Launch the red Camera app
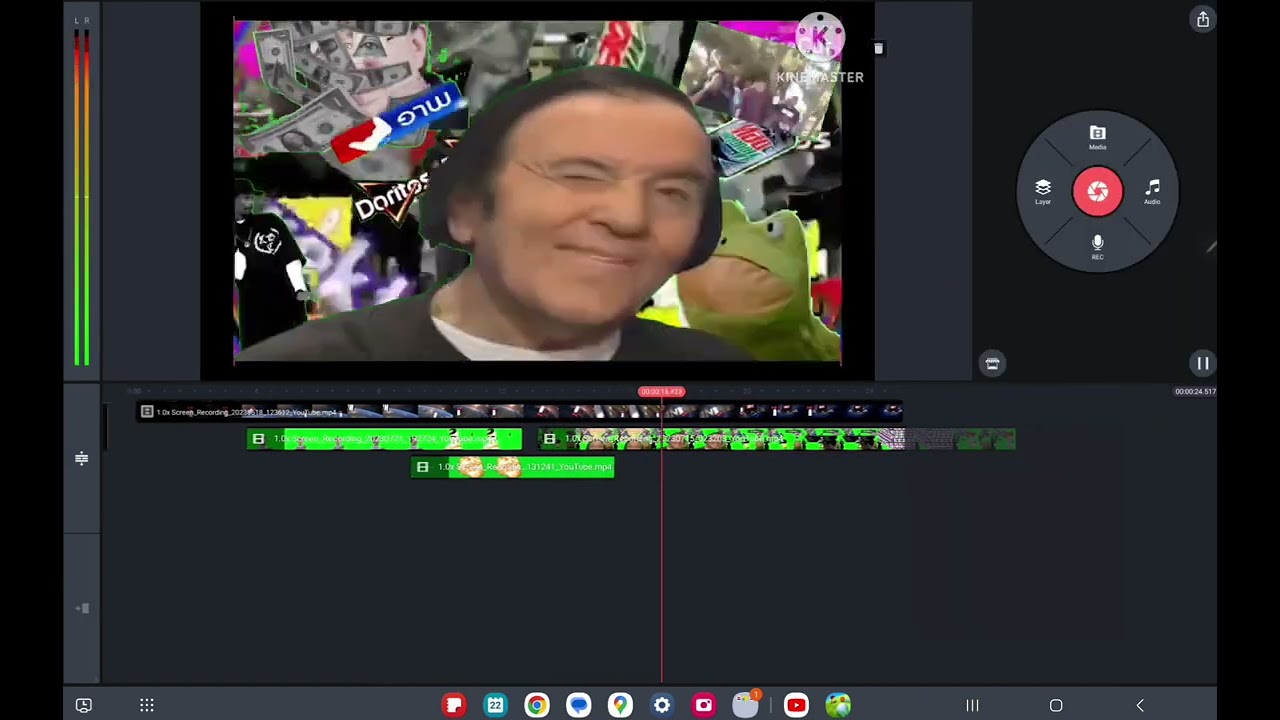Screen dimensions: 1280x720 pyautogui.click(x=704, y=706)
